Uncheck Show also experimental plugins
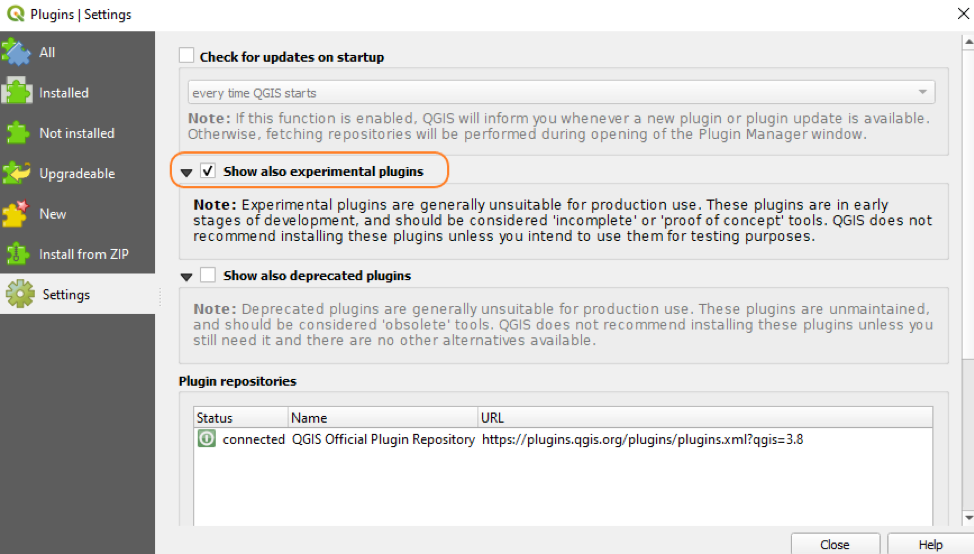The height and width of the screenshot is (554, 974). tap(207, 171)
